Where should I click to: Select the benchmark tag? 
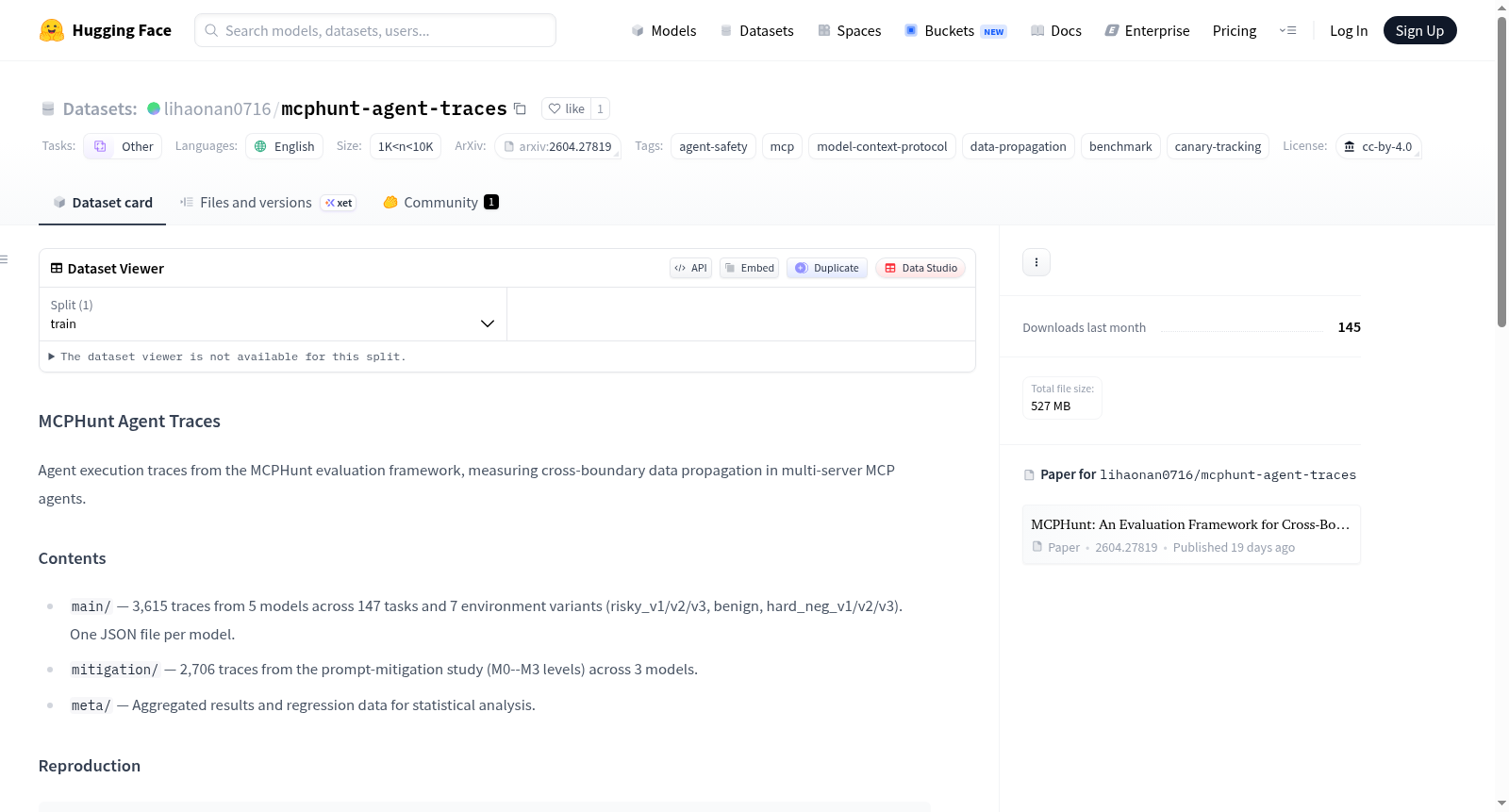1120,146
